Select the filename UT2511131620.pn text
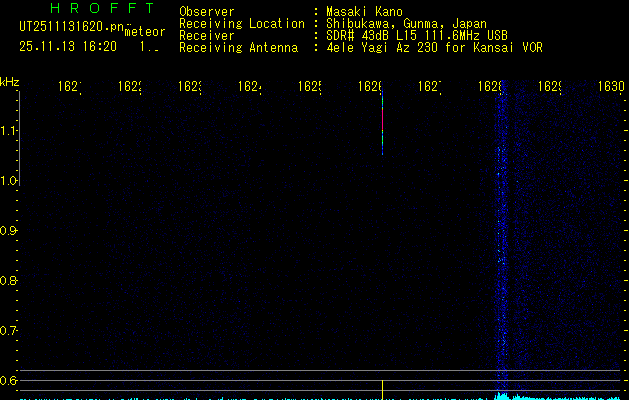The height and width of the screenshot is (400, 629). point(71,27)
